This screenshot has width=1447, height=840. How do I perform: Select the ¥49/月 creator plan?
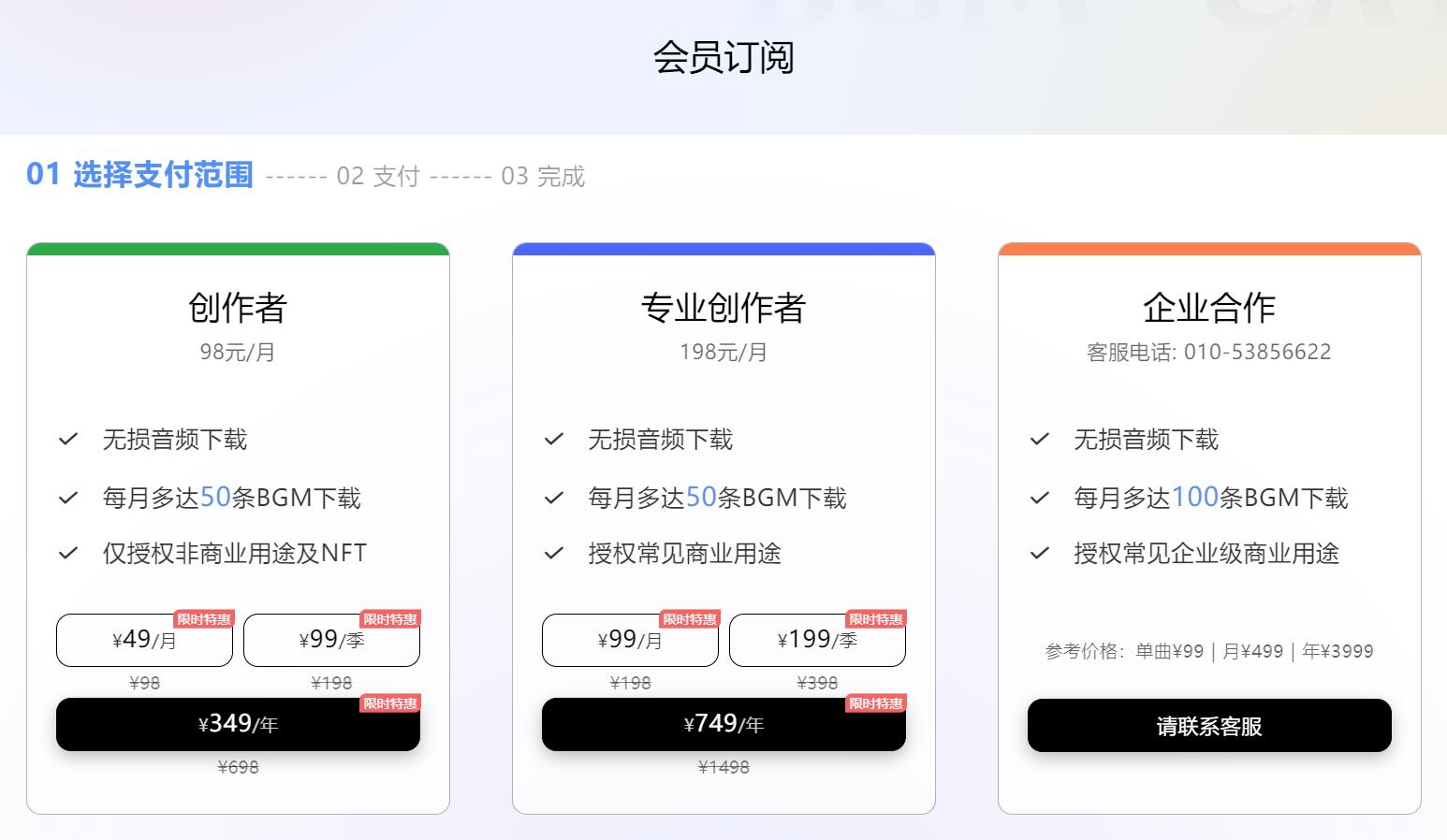click(x=144, y=640)
